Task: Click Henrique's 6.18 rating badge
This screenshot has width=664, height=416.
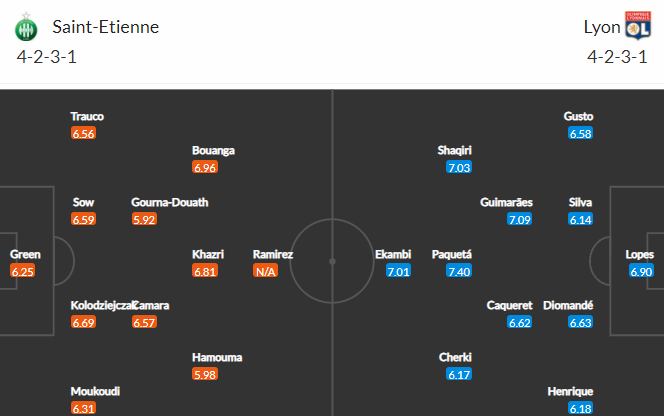Action: (x=581, y=408)
